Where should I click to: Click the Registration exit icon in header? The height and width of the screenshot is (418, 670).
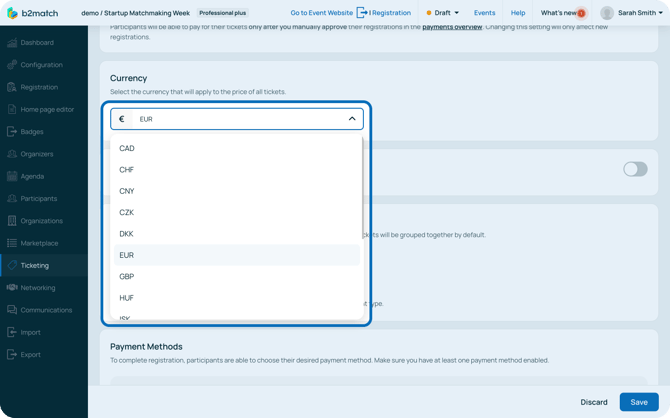[x=362, y=13]
